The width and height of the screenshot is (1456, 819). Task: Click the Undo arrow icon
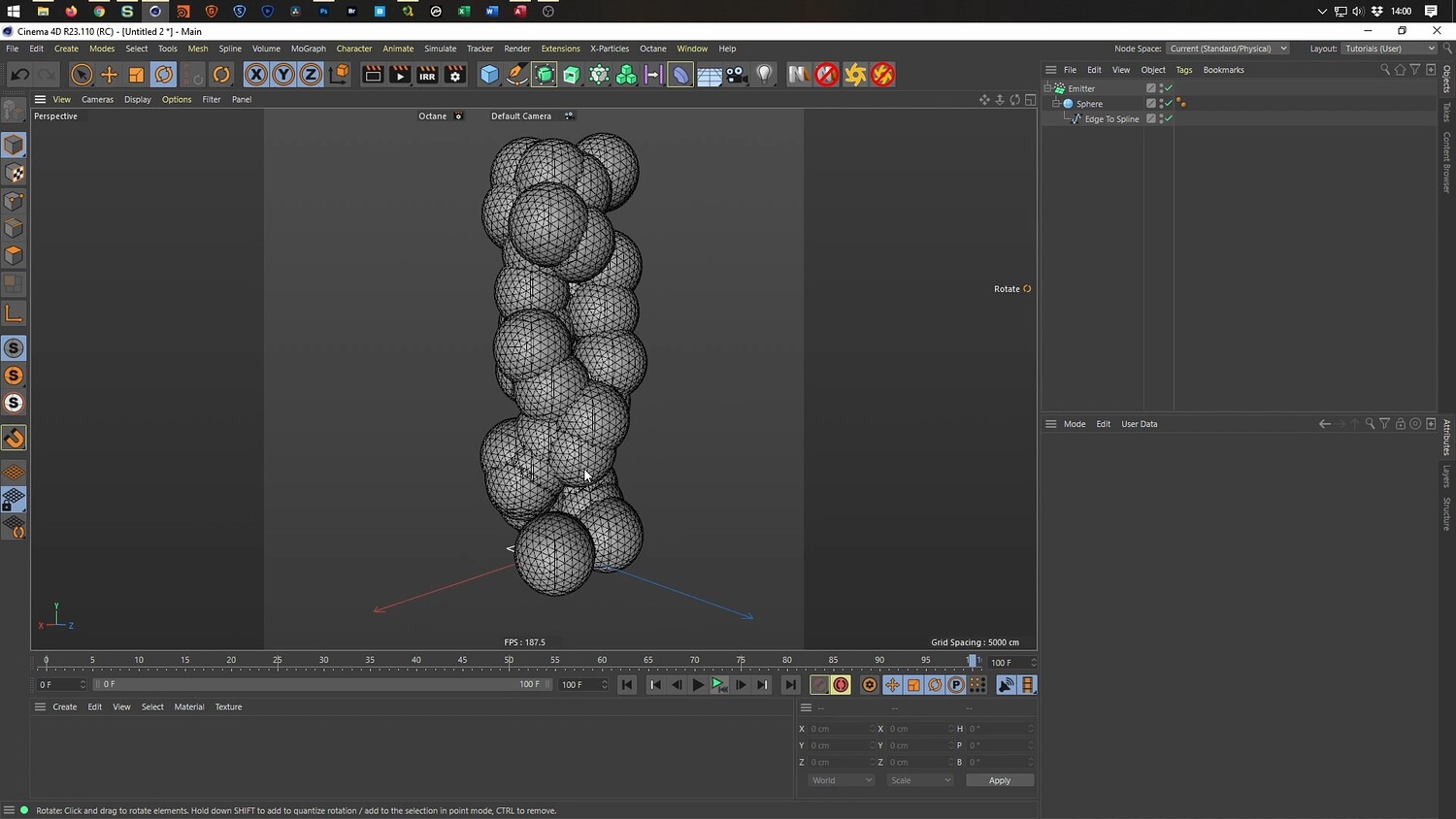tap(19, 75)
